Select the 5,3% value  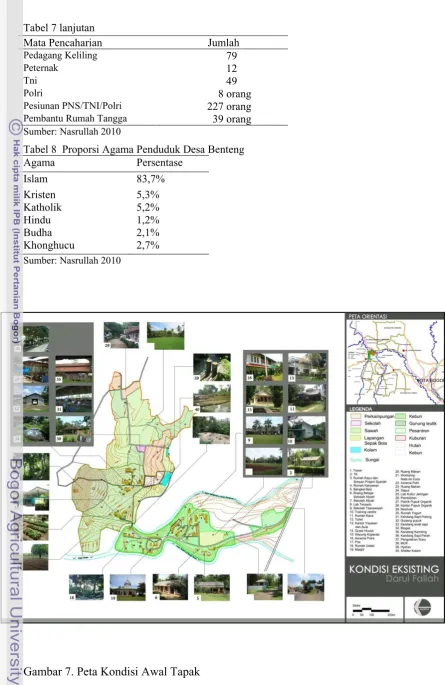tap(148, 195)
